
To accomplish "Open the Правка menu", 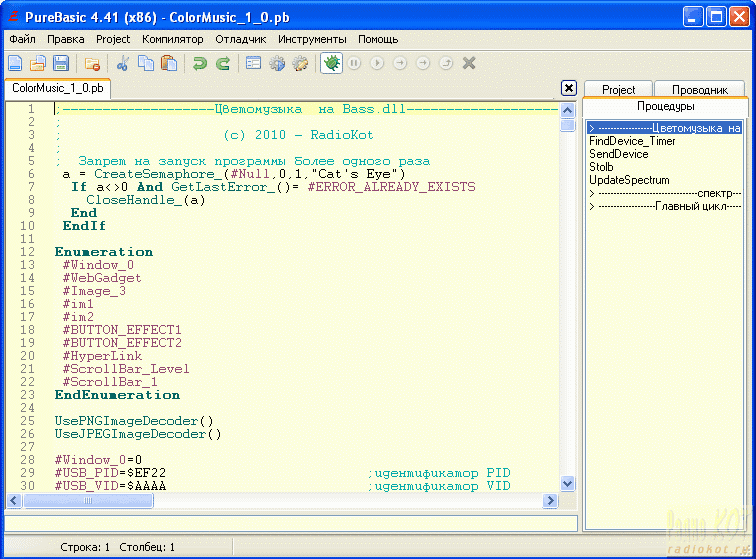I will click(x=66, y=40).
